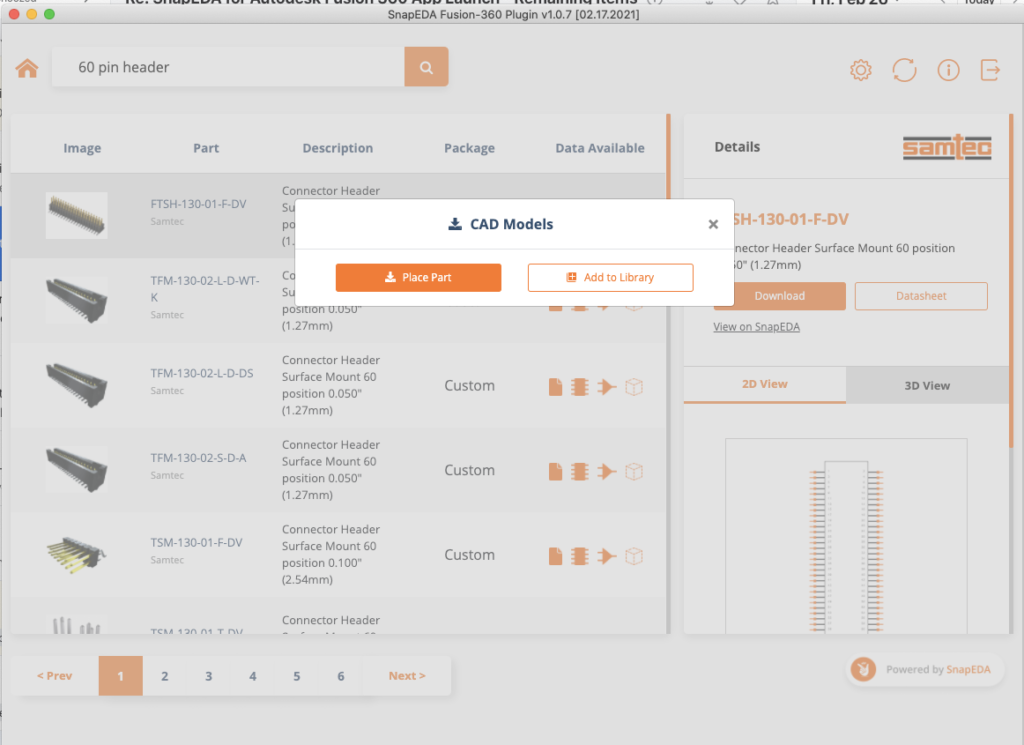Click the TSM-130-01-F-DV description text
This screenshot has height=745, width=1024.
(x=331, y=554)
